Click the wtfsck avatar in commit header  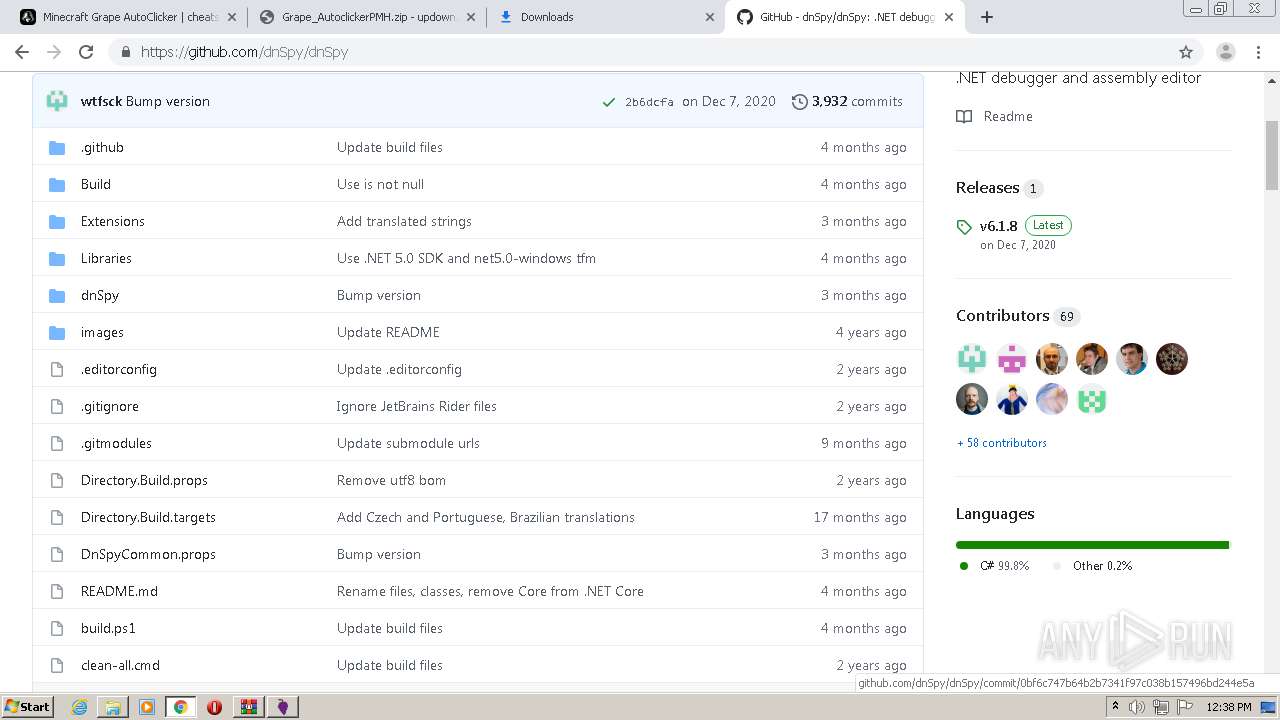click(57, 101)
